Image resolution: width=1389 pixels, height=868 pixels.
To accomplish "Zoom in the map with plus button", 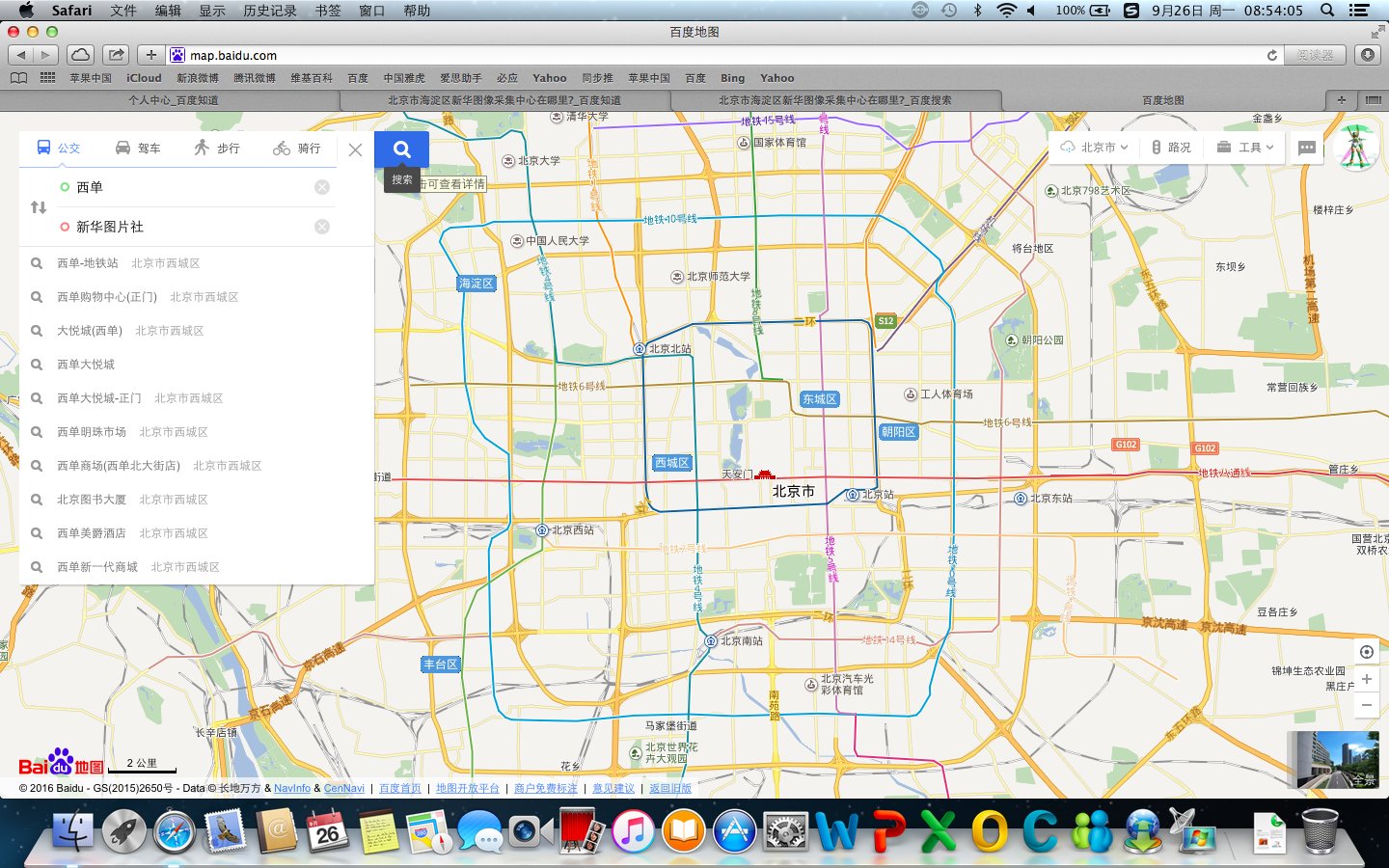I will 1366,679.
